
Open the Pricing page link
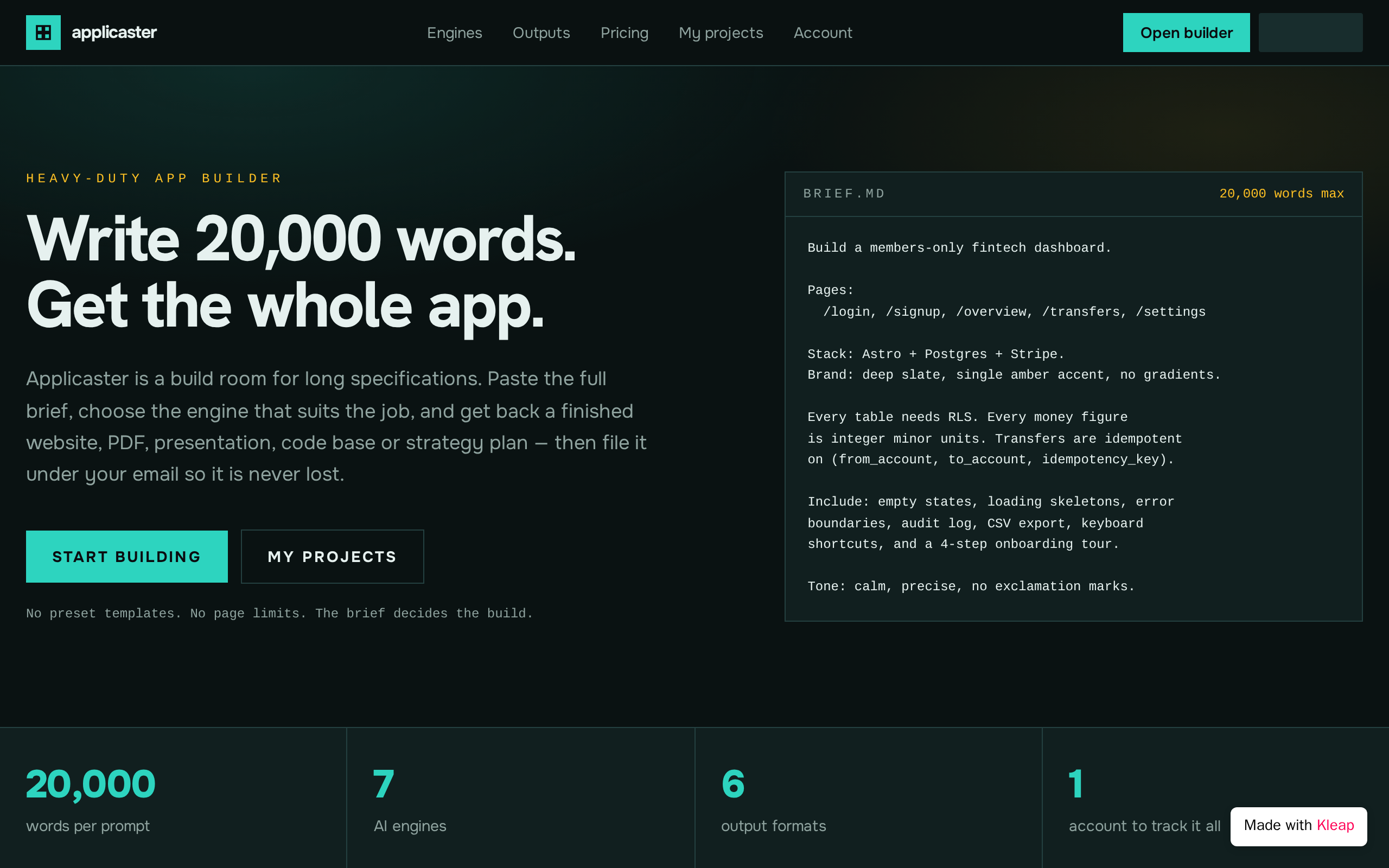(624, 33)
